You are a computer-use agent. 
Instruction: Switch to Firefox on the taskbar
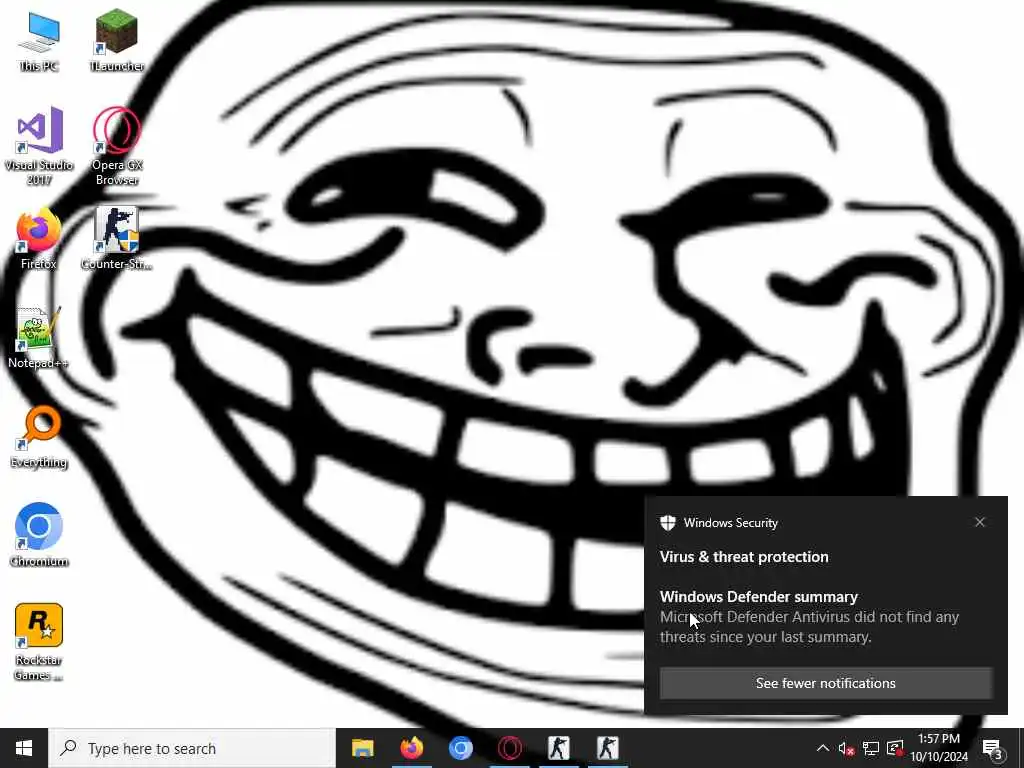411,748
